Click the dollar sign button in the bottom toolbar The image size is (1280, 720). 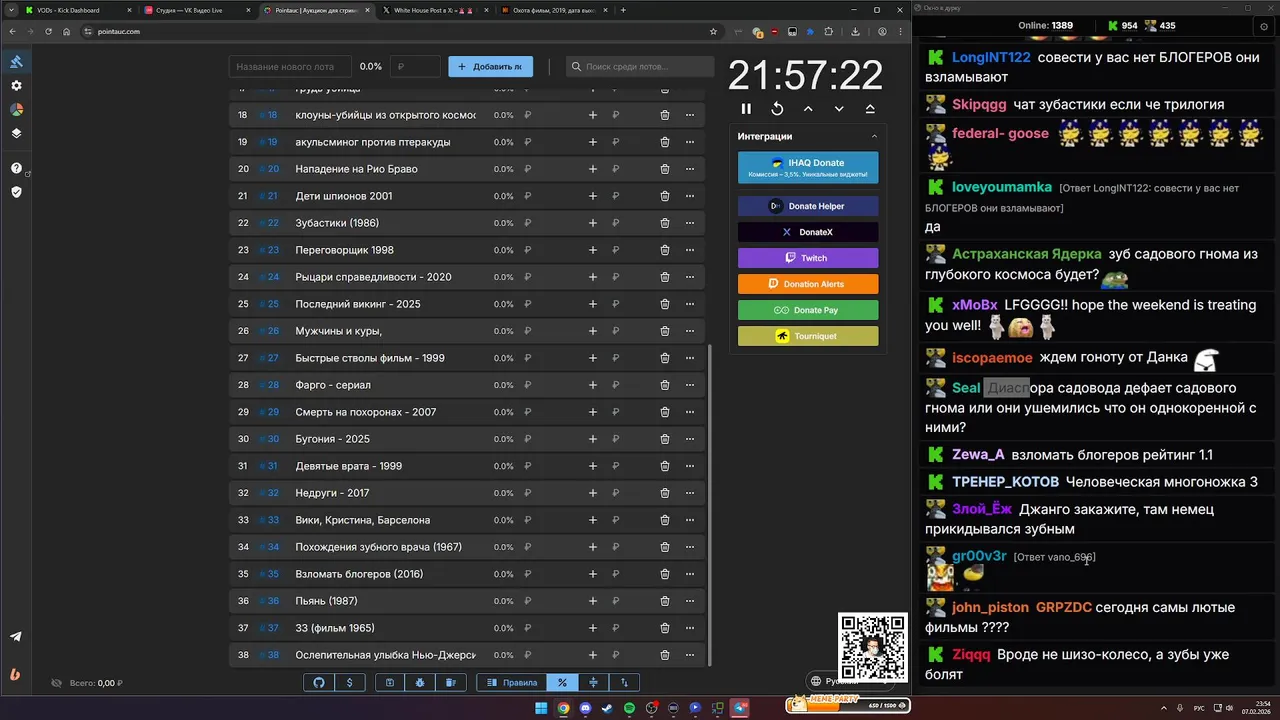point(349,682)
